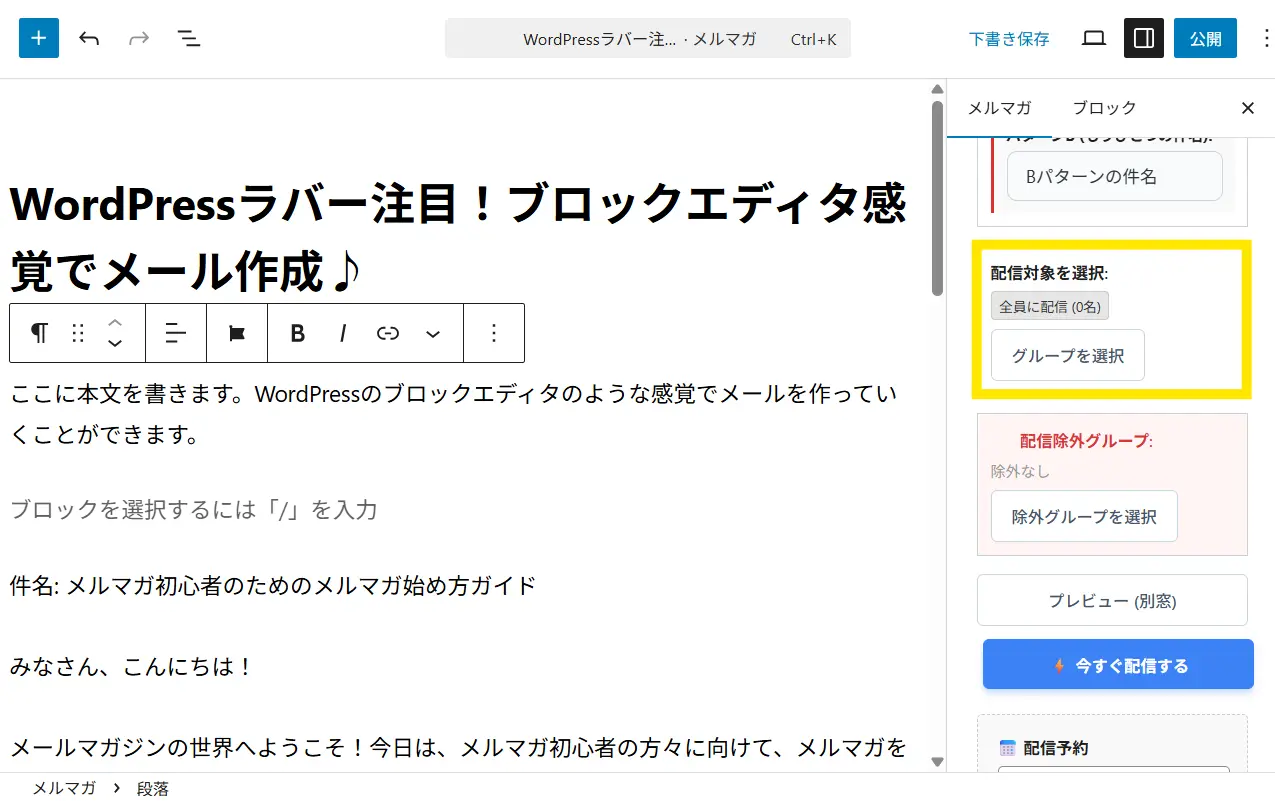The image size is (1275, 801).
Task: Select the メルマガ sidebar tab
Action: [x=999, y=108]
